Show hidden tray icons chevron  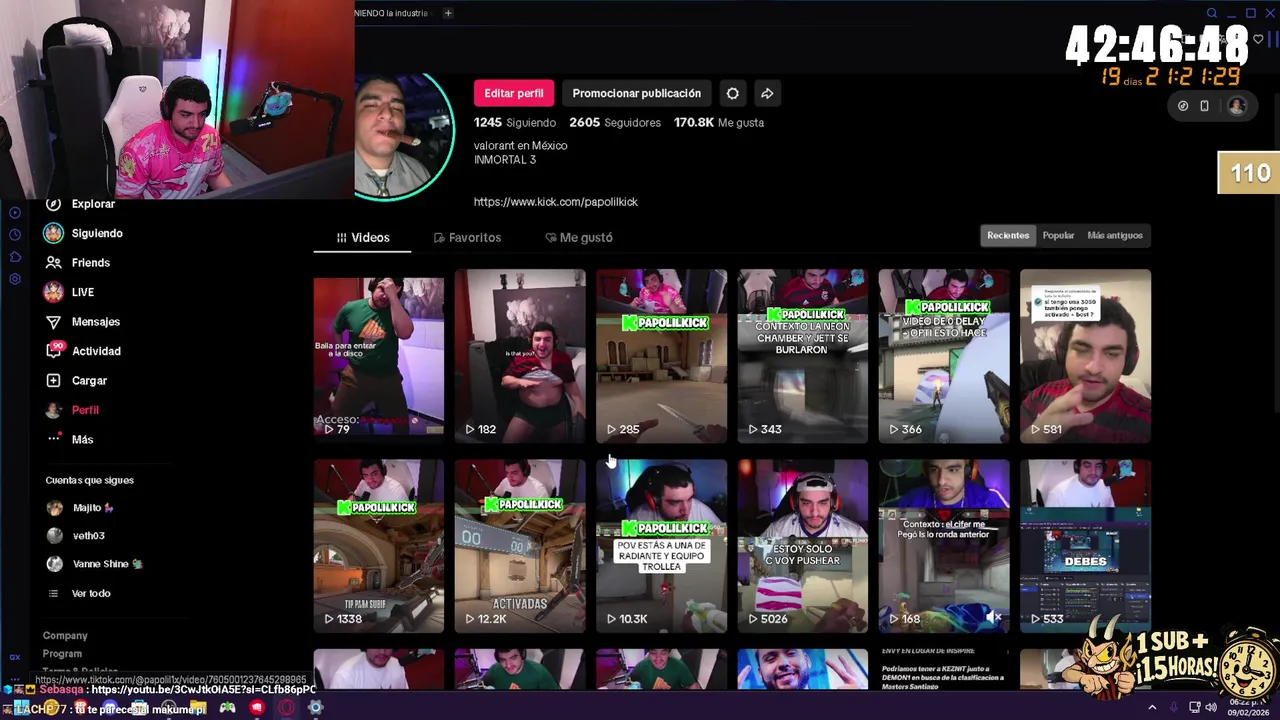(1152, 707)
